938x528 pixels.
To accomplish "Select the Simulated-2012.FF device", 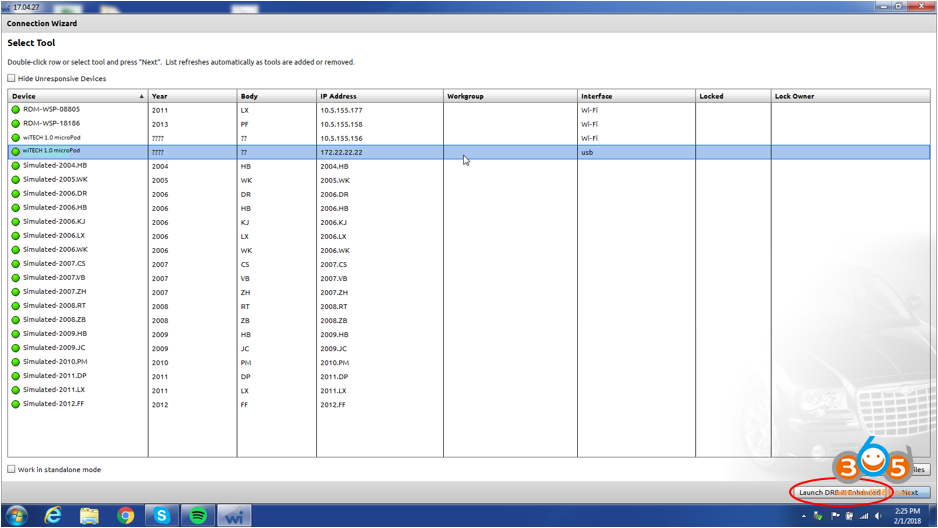I will point(469,404).
